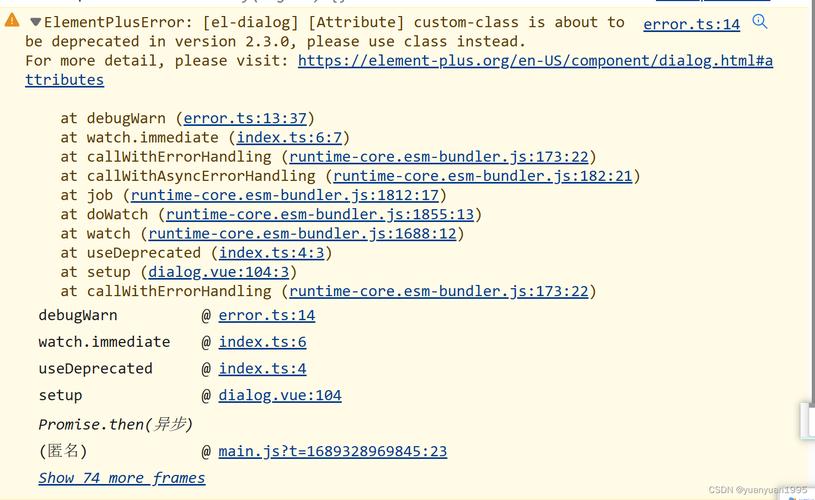This screenshot has width=815, height=500.
Task: Open the error.ts:14 source link beside the warning header
Action: [x=691, y=24]
